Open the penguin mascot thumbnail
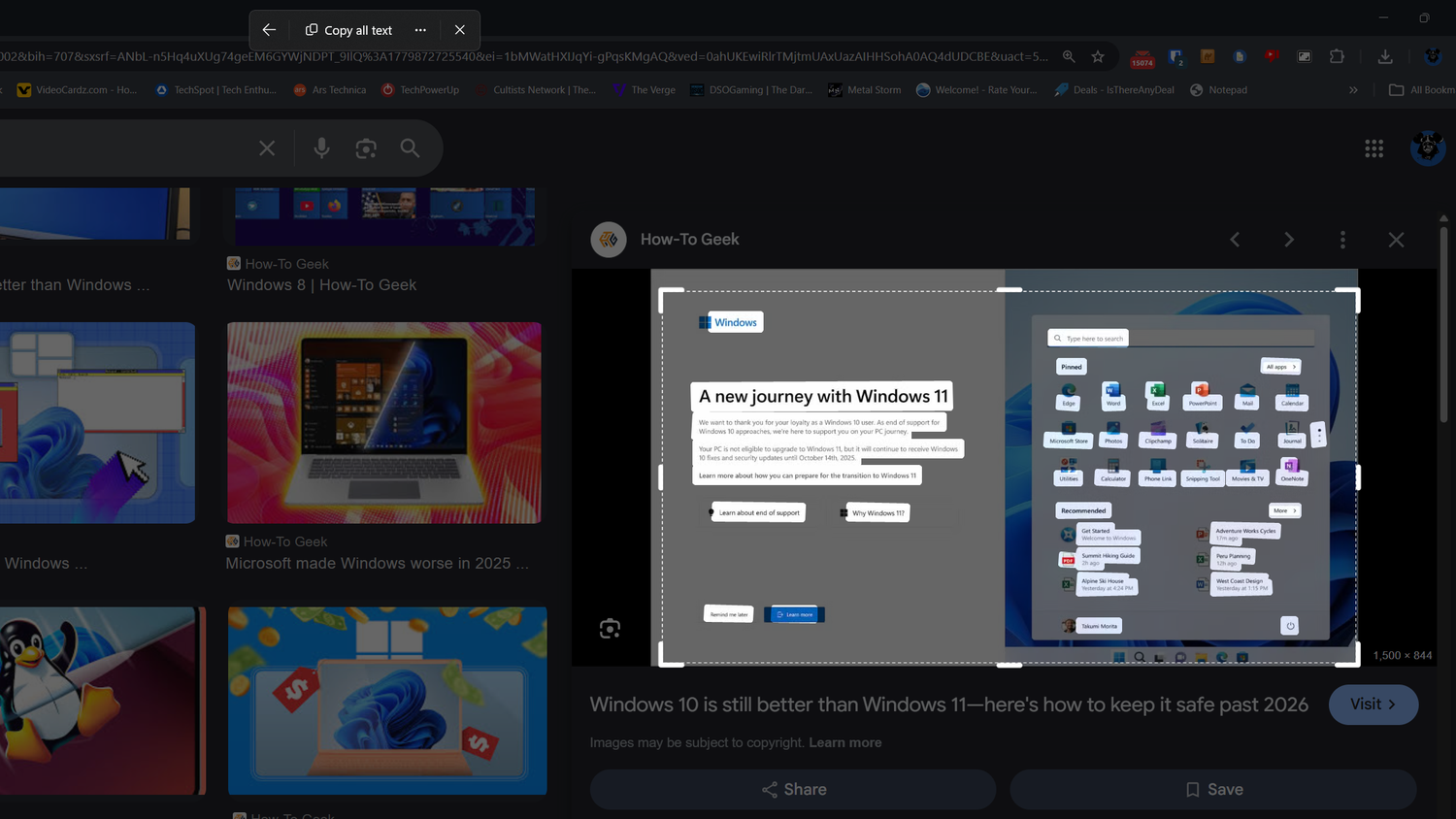The width and height of the screenshot is (1456, 819). click(x=102, y=701)
